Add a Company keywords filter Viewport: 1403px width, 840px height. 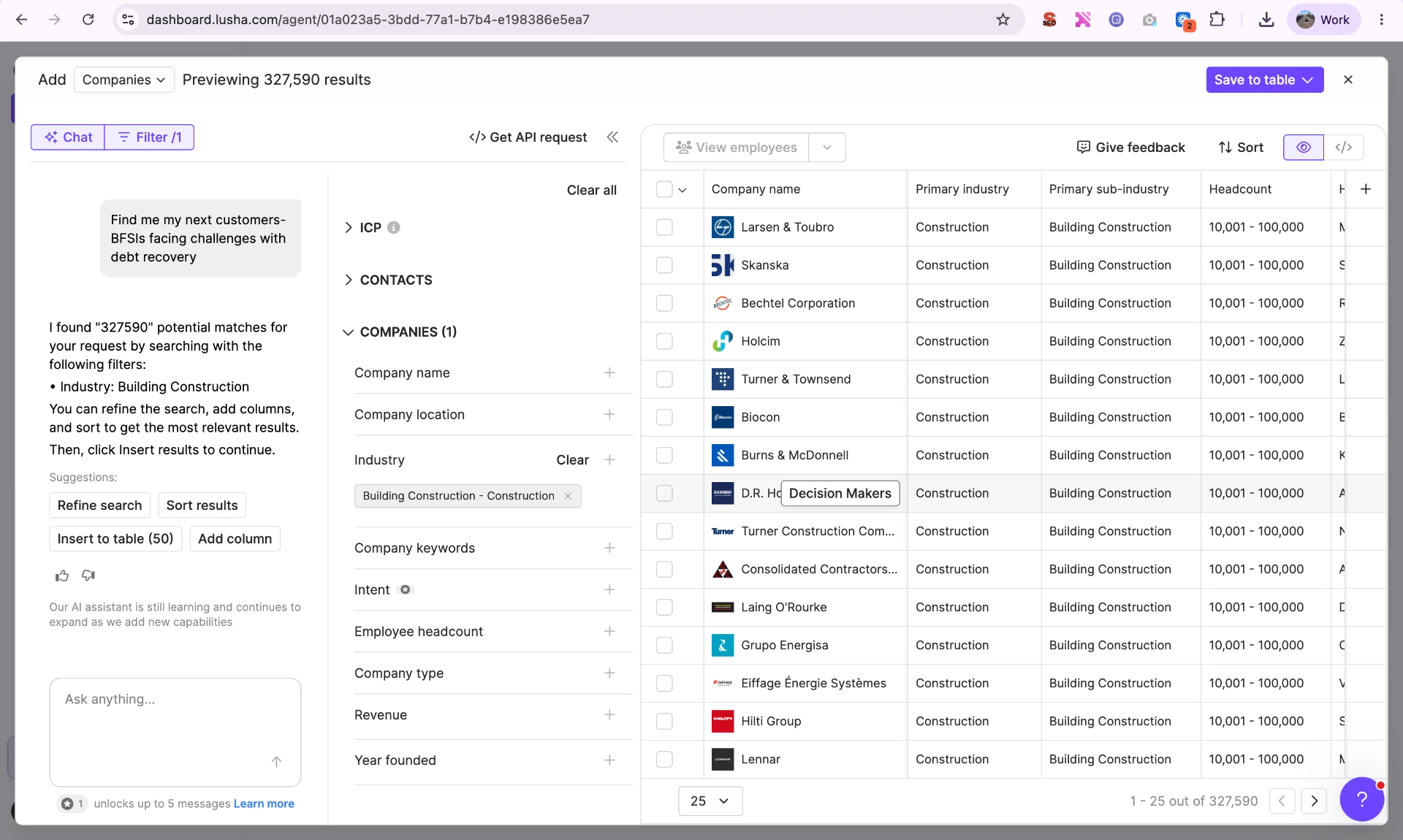click(609, 549)
